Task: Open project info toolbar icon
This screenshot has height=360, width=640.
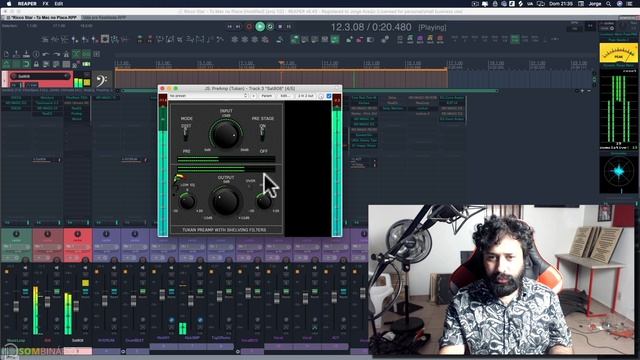Action: (x=36, y=54)
